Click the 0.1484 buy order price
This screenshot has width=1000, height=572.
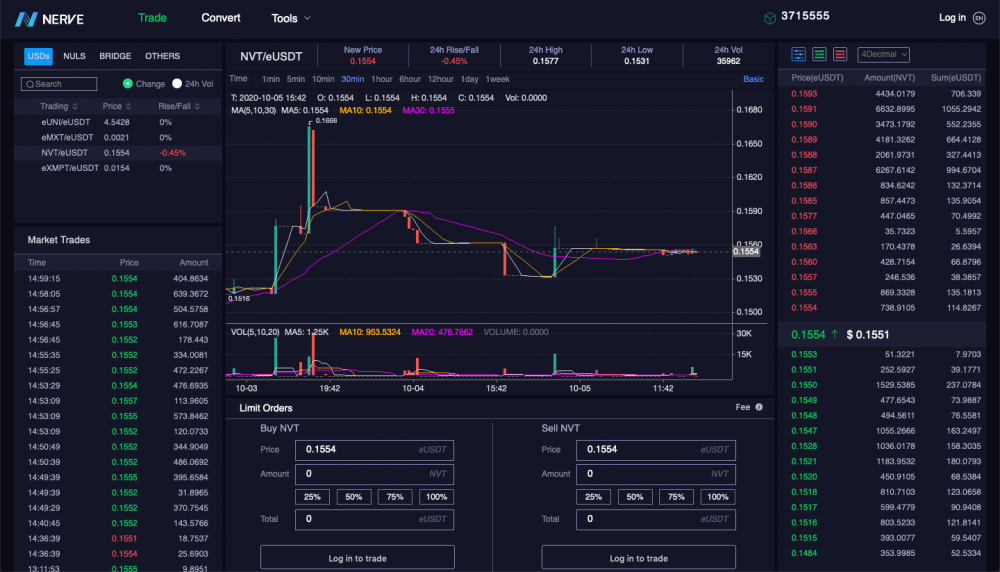[804, 553]
